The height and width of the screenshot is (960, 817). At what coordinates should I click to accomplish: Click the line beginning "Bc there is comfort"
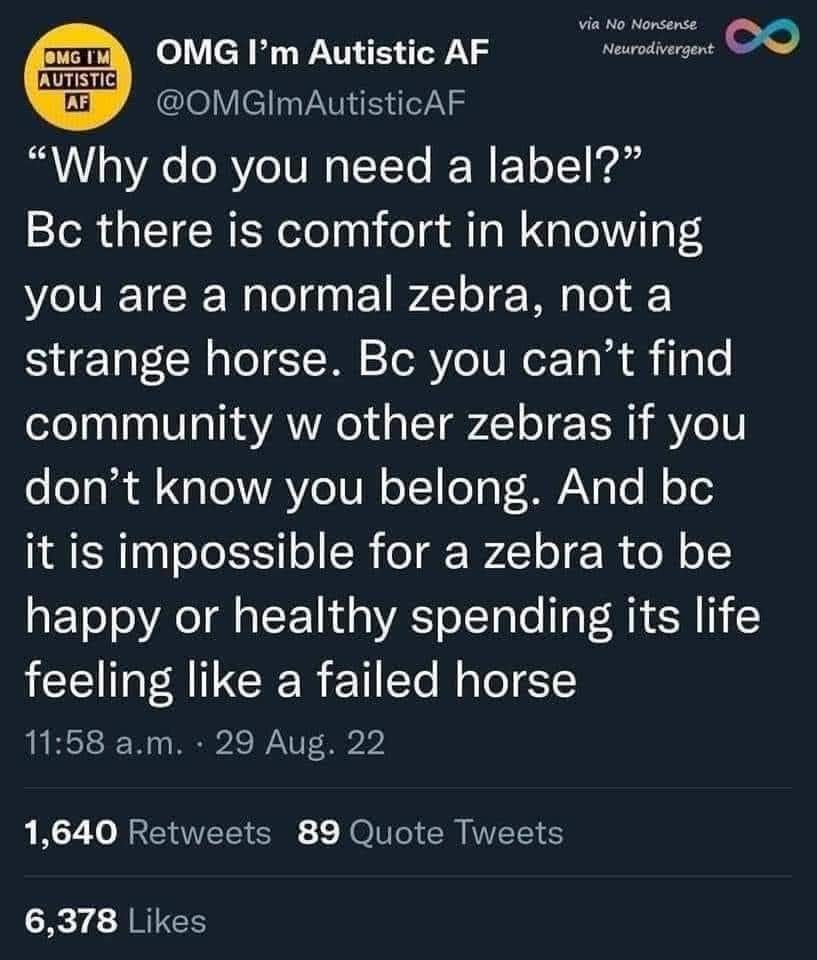click(x=364, y=232)
